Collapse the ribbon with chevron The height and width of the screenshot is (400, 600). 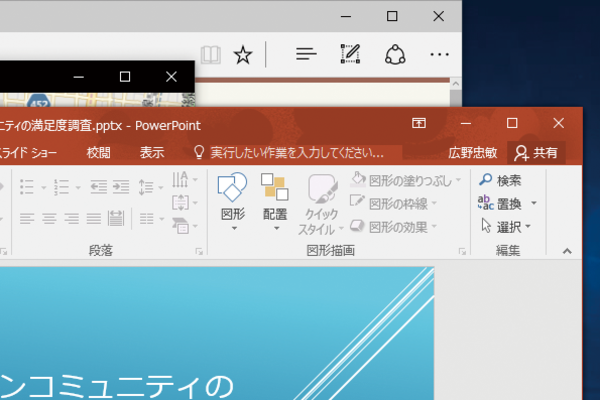pos(567,251)
